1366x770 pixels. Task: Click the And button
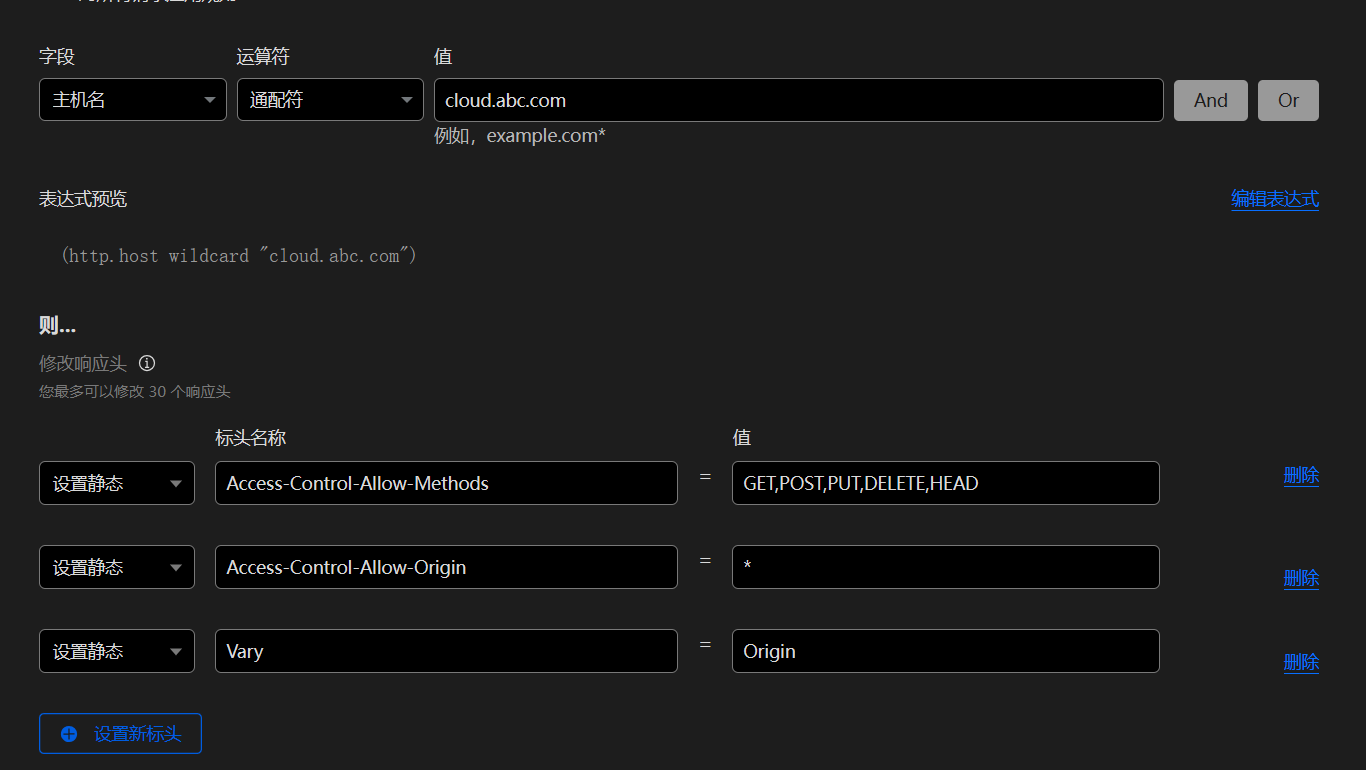tap(1210, 100)
